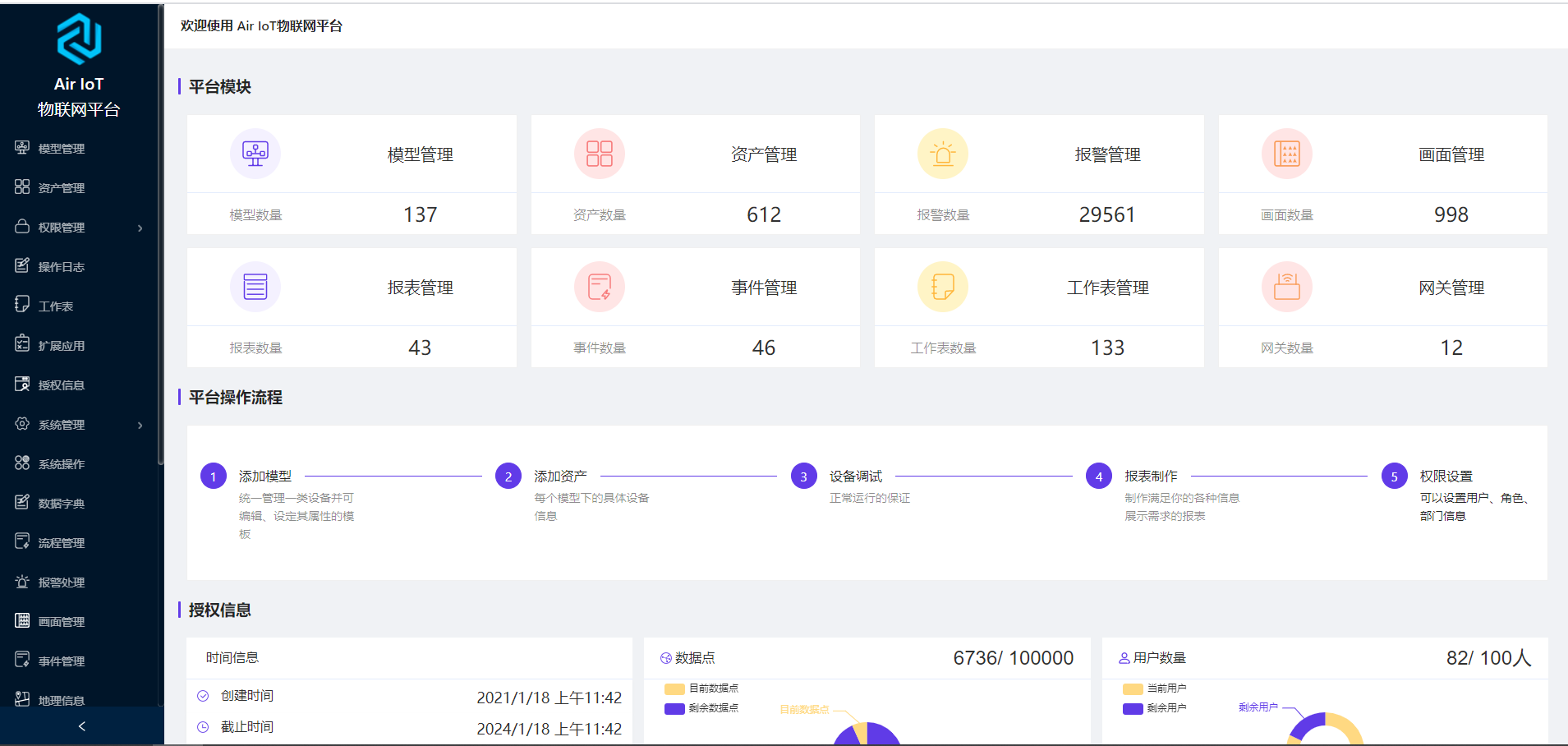1568x746 pixels.
Task: Click the yellow 目前数据点 legend swatch
Action: pos(674,688)
